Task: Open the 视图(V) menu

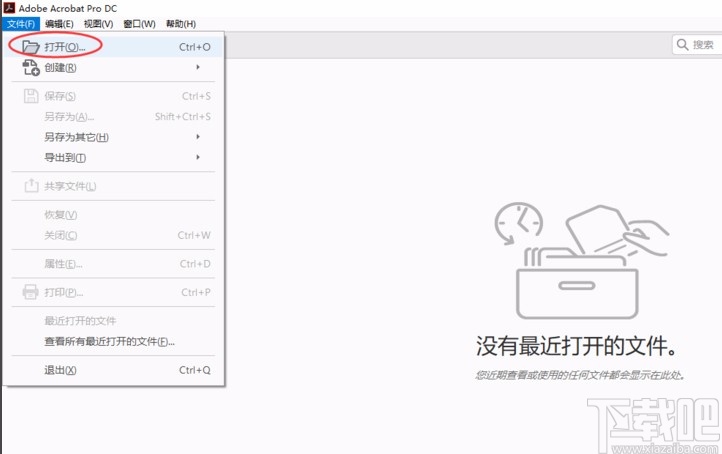Action: click(x=98, y=24)
